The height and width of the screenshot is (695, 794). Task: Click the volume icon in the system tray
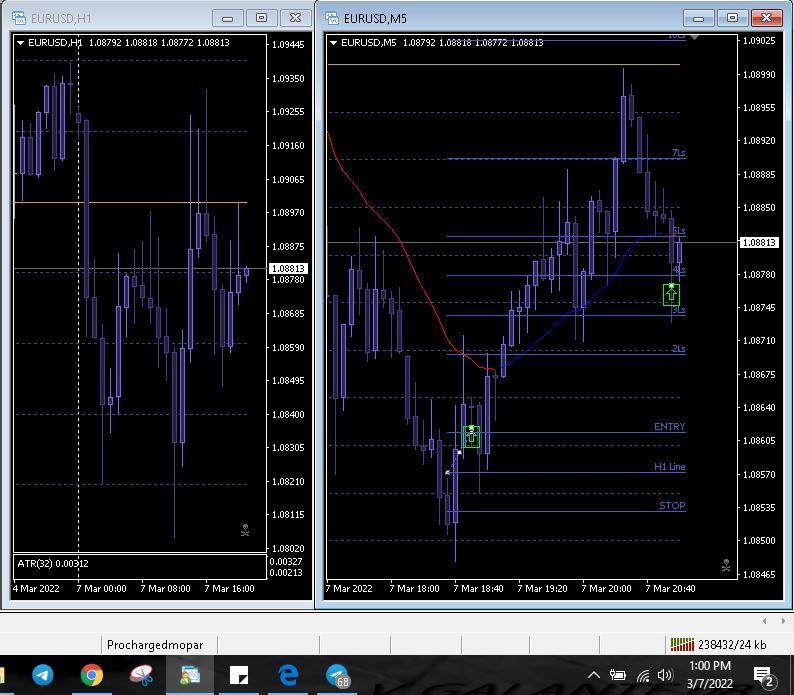click(x=665, y=676)
